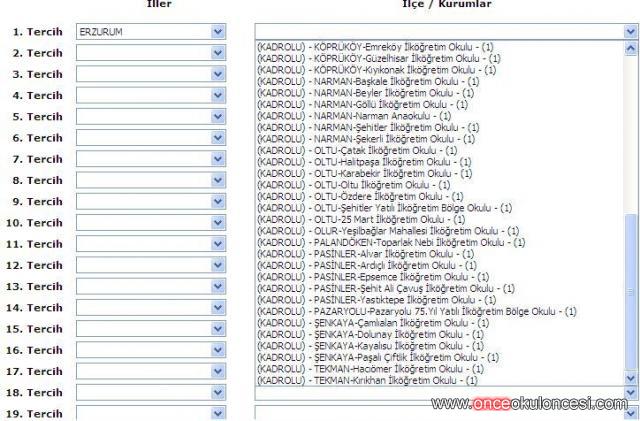Open the 10. Tercih province dropdown
640x421 pixels.
tap(151, 223)
